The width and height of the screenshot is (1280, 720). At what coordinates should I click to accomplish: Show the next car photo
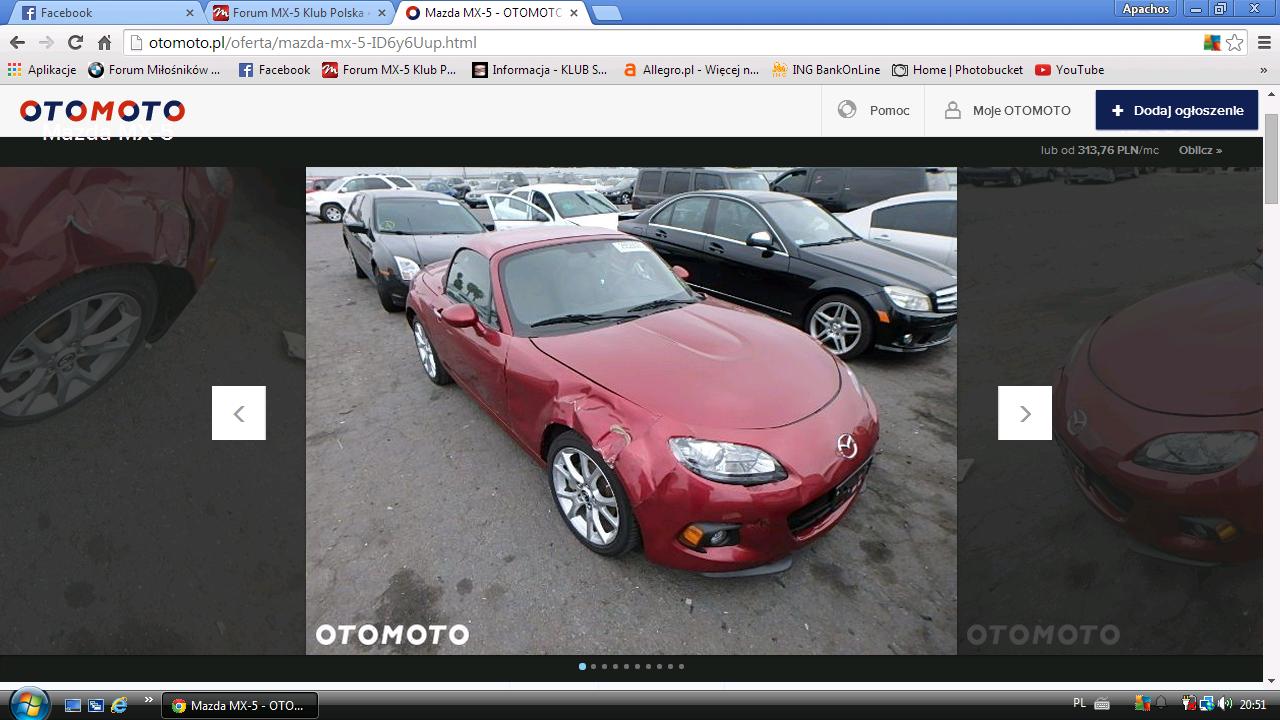point(1025,413)
